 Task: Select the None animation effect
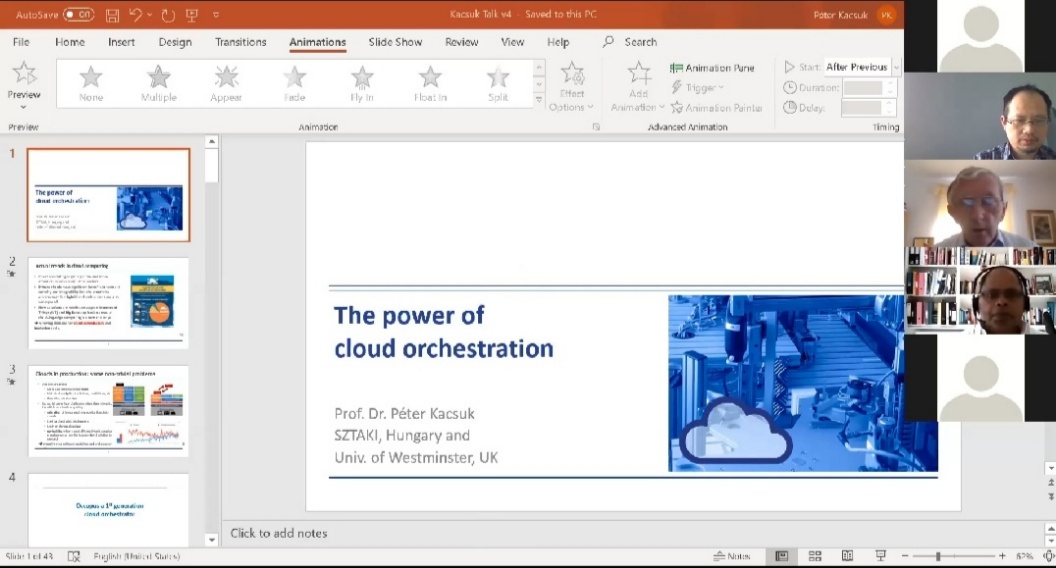pos(91,84)
